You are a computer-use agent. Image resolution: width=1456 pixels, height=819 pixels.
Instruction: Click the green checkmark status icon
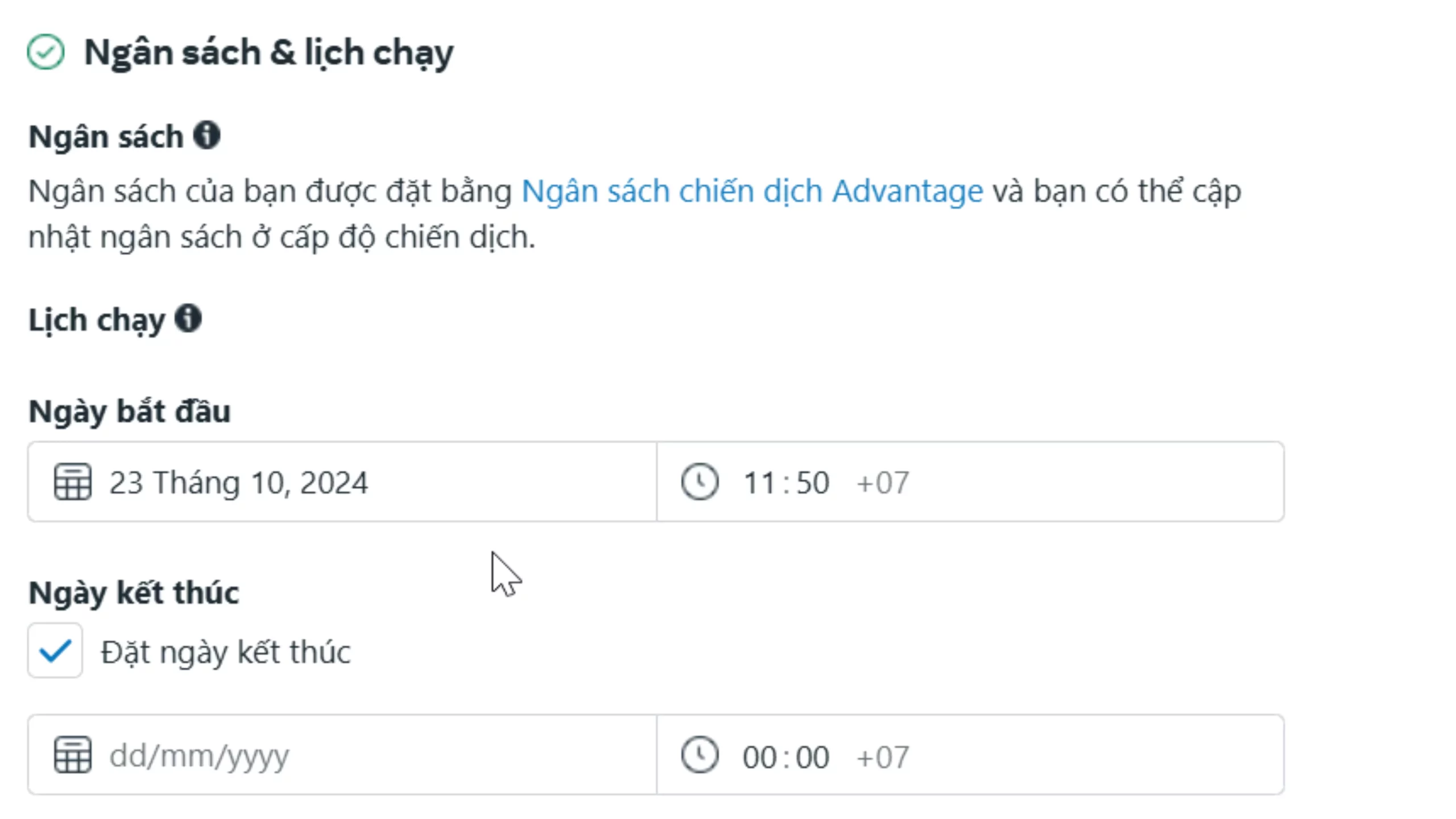pos(46,52)
